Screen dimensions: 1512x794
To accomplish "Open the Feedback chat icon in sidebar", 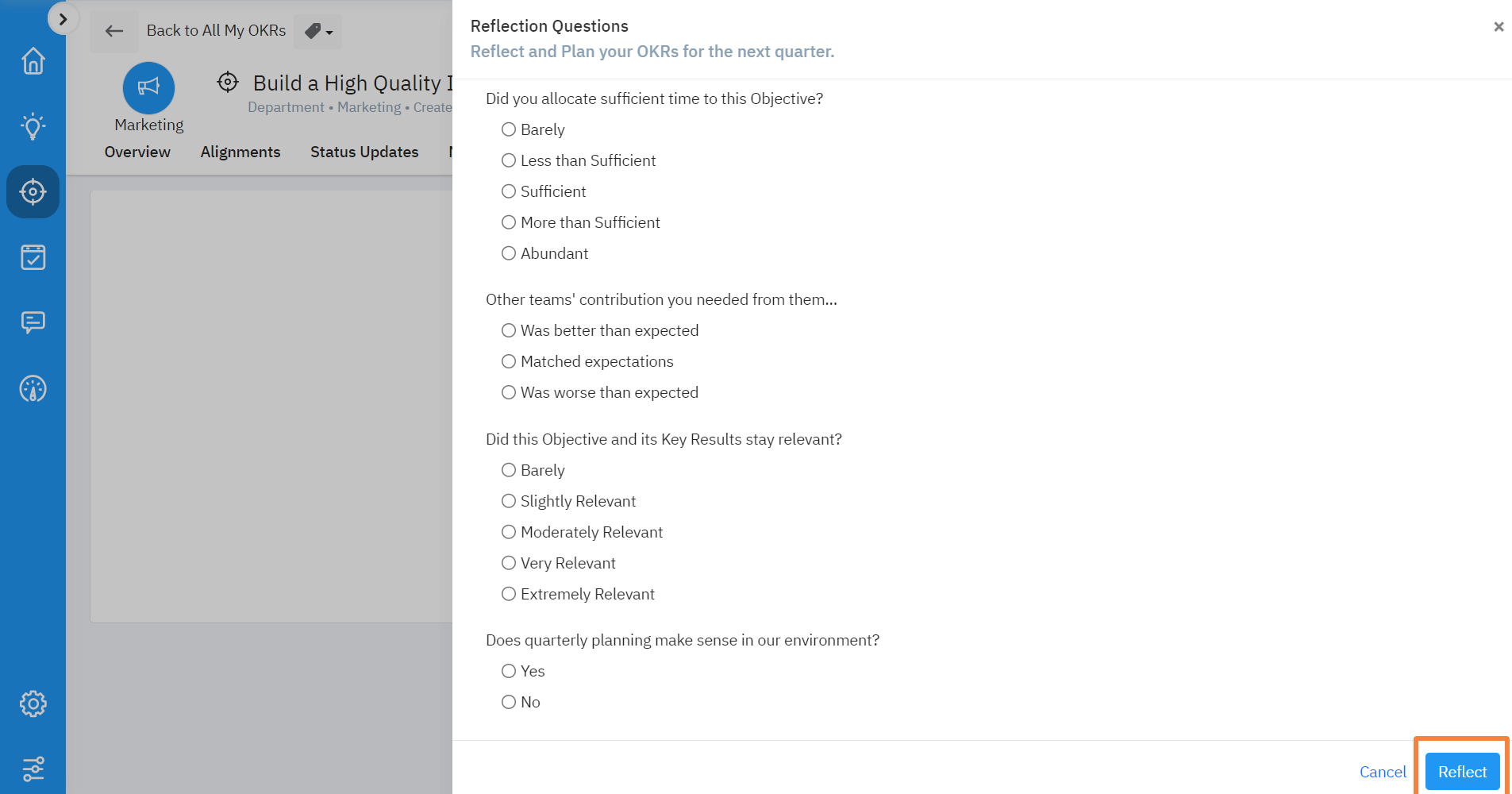I will (x=33, y=322).
